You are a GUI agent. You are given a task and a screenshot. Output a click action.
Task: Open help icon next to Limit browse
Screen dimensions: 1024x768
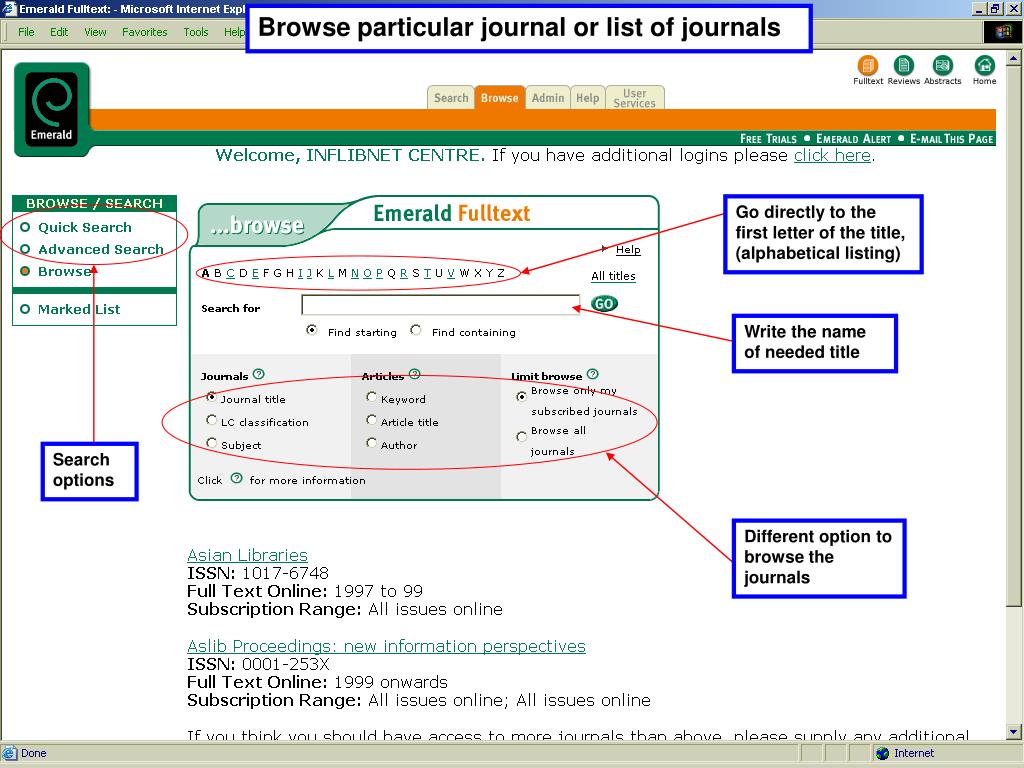[592, 374]
